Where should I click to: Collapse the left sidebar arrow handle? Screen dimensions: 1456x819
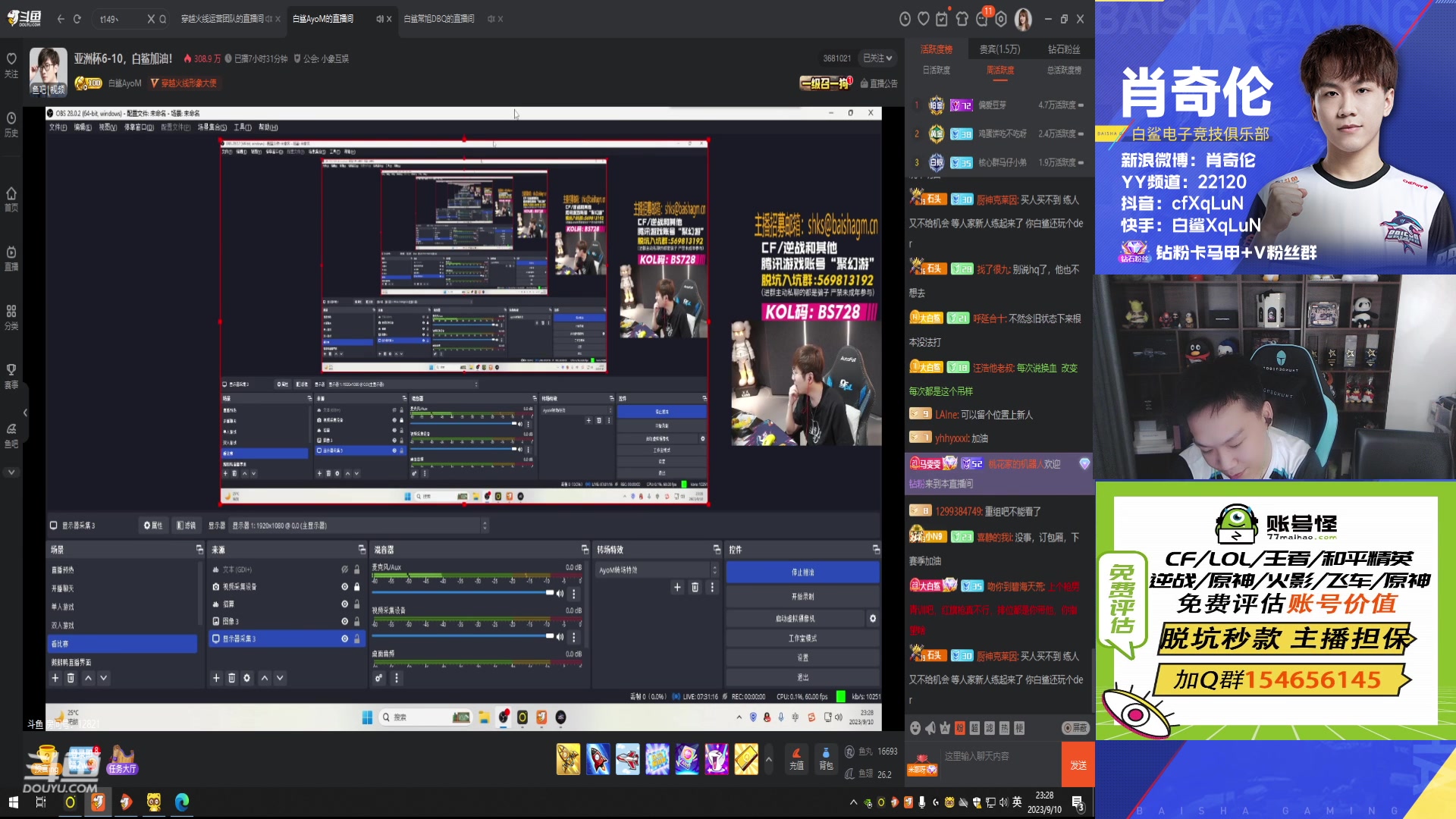(25, 413)
